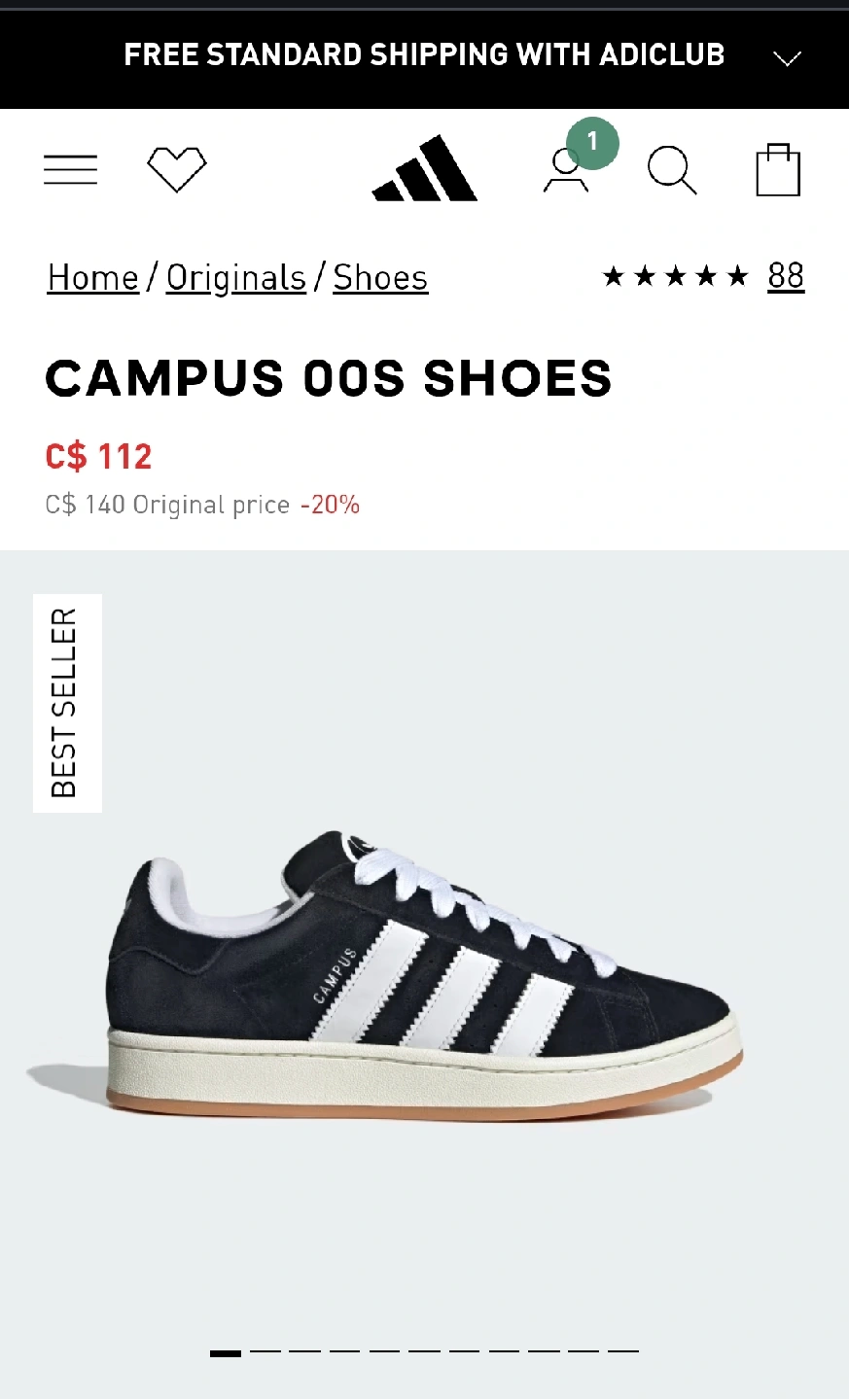Viewport: 849px width, 1400px height.
Task: Tap the Best Seller badge
Action: click(x=67, y=703)
